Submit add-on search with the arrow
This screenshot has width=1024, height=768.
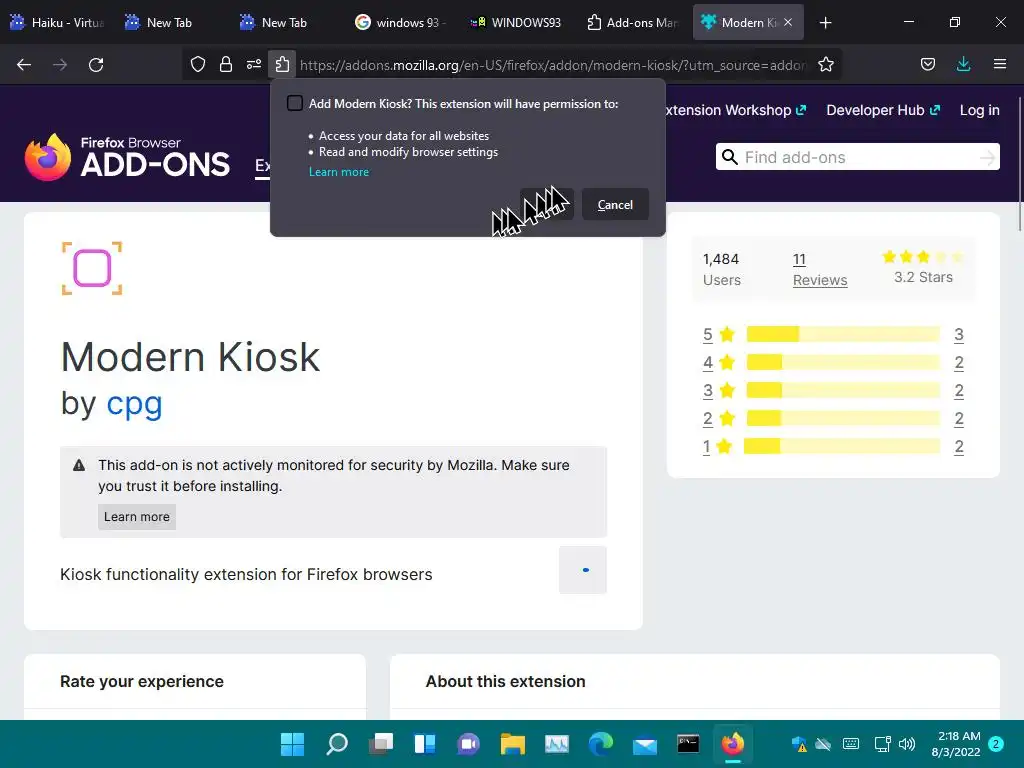[987, 157]
